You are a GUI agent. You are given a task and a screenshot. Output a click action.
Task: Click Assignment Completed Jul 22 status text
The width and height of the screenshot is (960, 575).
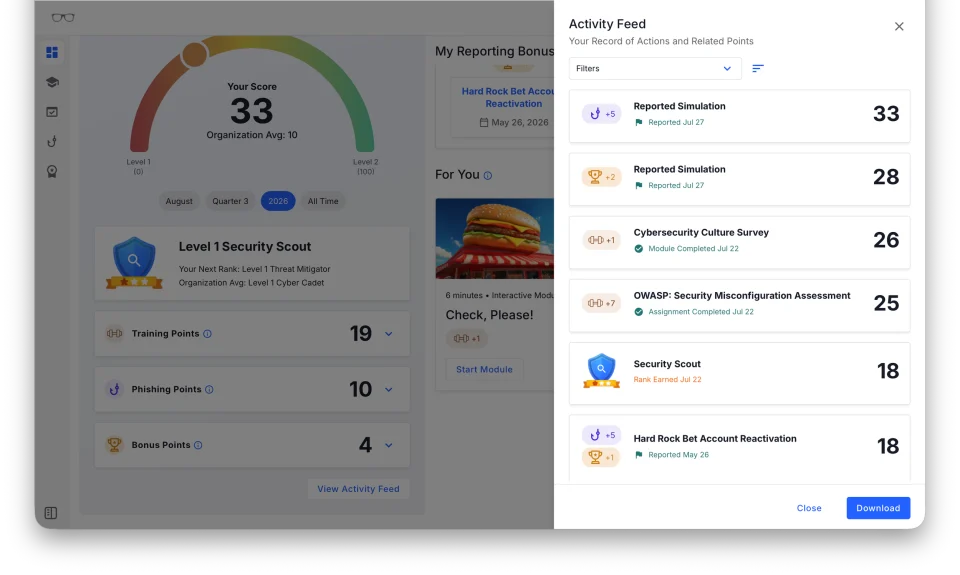(x=701, y=312)
